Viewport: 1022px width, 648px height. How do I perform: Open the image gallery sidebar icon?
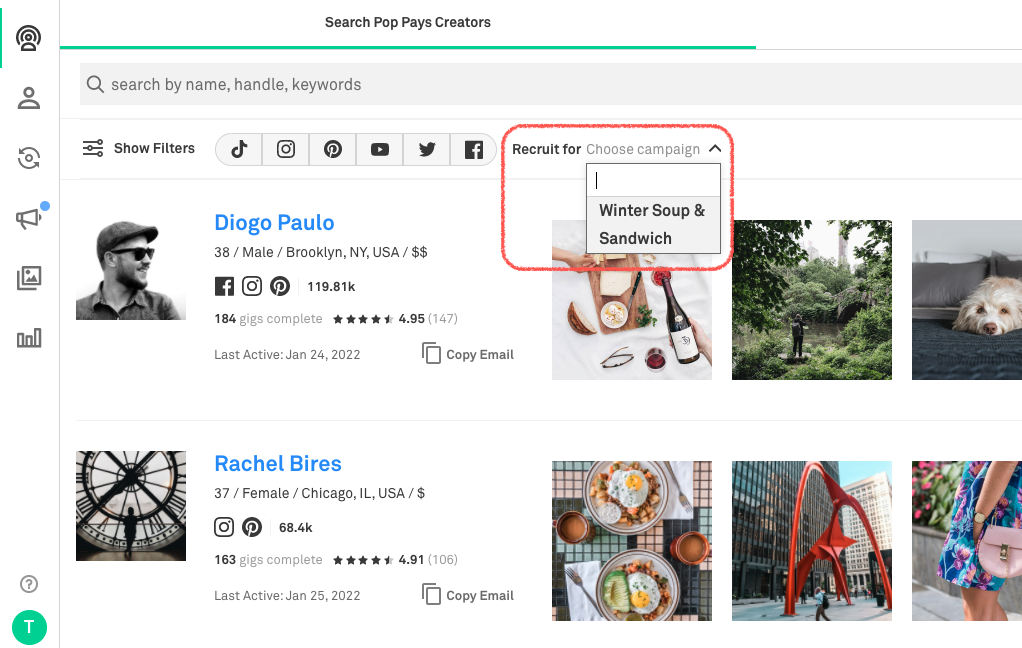[29, 278]
